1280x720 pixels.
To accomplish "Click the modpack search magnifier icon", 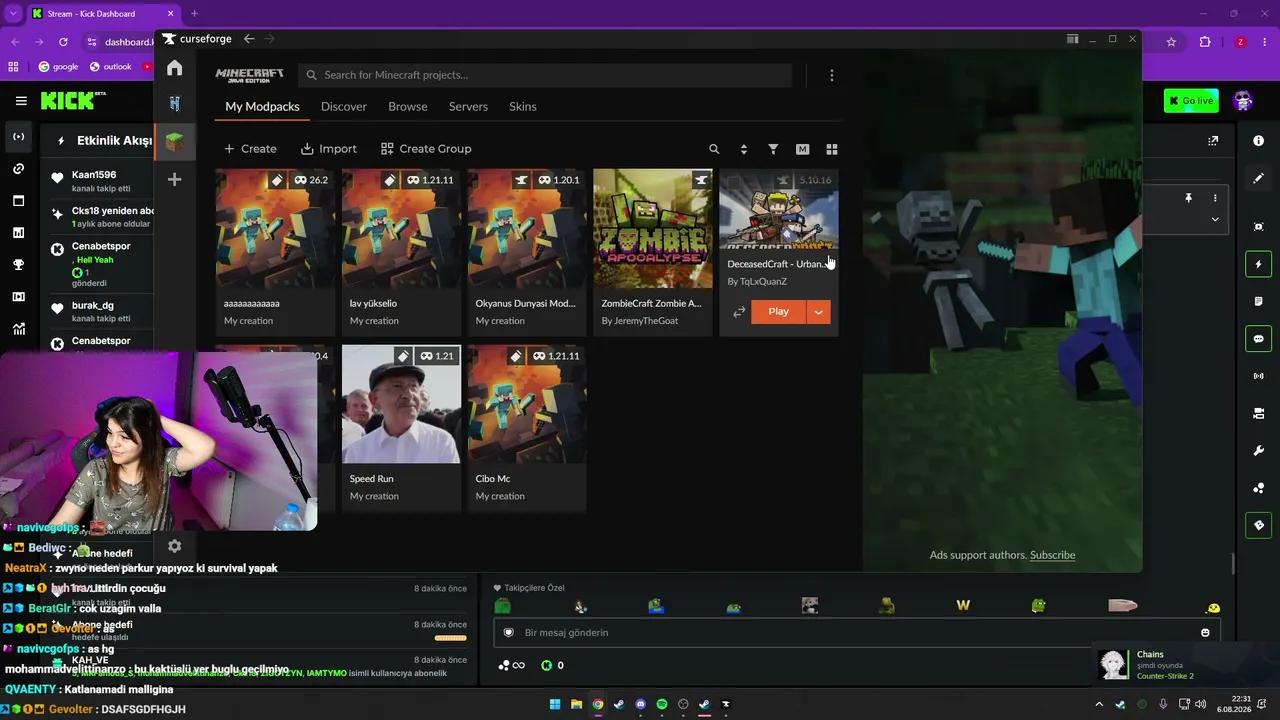I will coord(714,149).
